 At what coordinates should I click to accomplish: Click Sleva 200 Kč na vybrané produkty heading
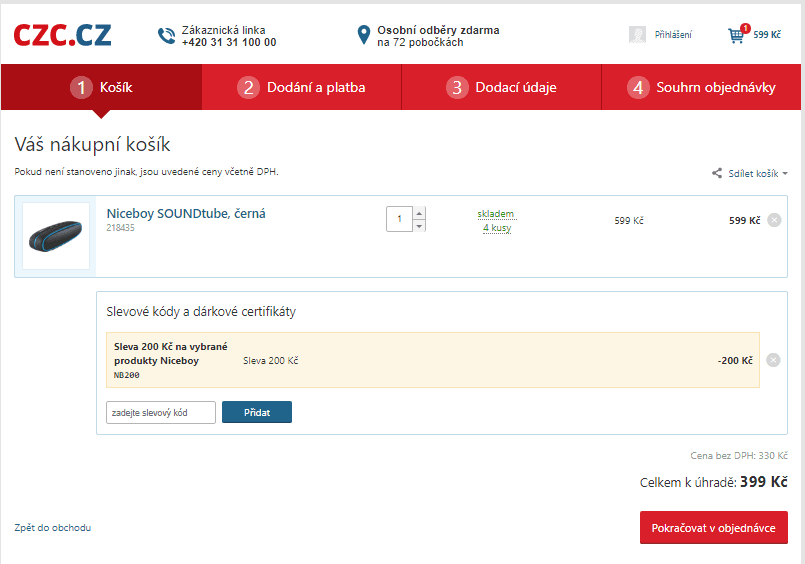pos(170,354)
